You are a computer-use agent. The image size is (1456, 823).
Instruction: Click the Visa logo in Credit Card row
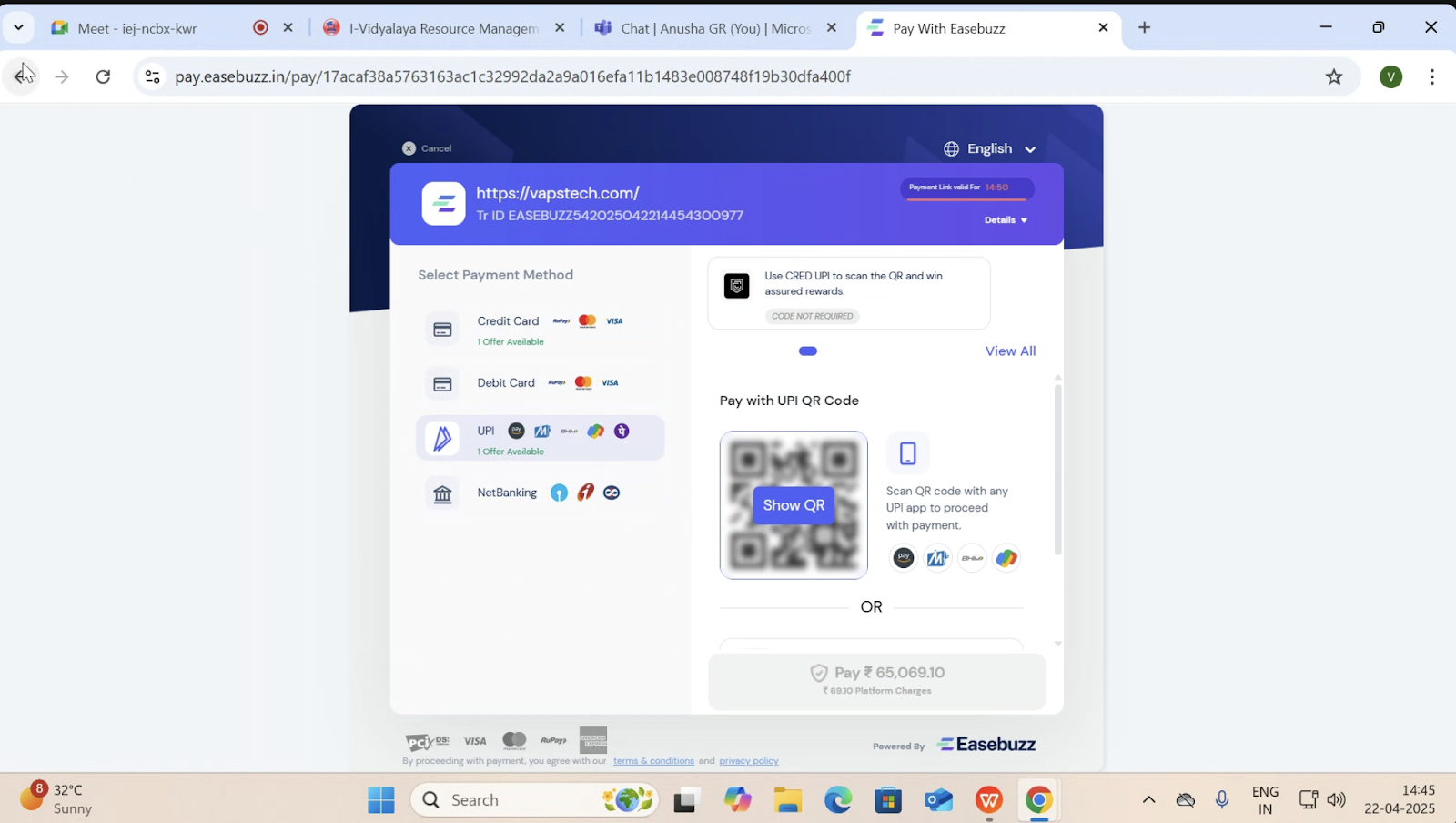[x=614, y=320]
